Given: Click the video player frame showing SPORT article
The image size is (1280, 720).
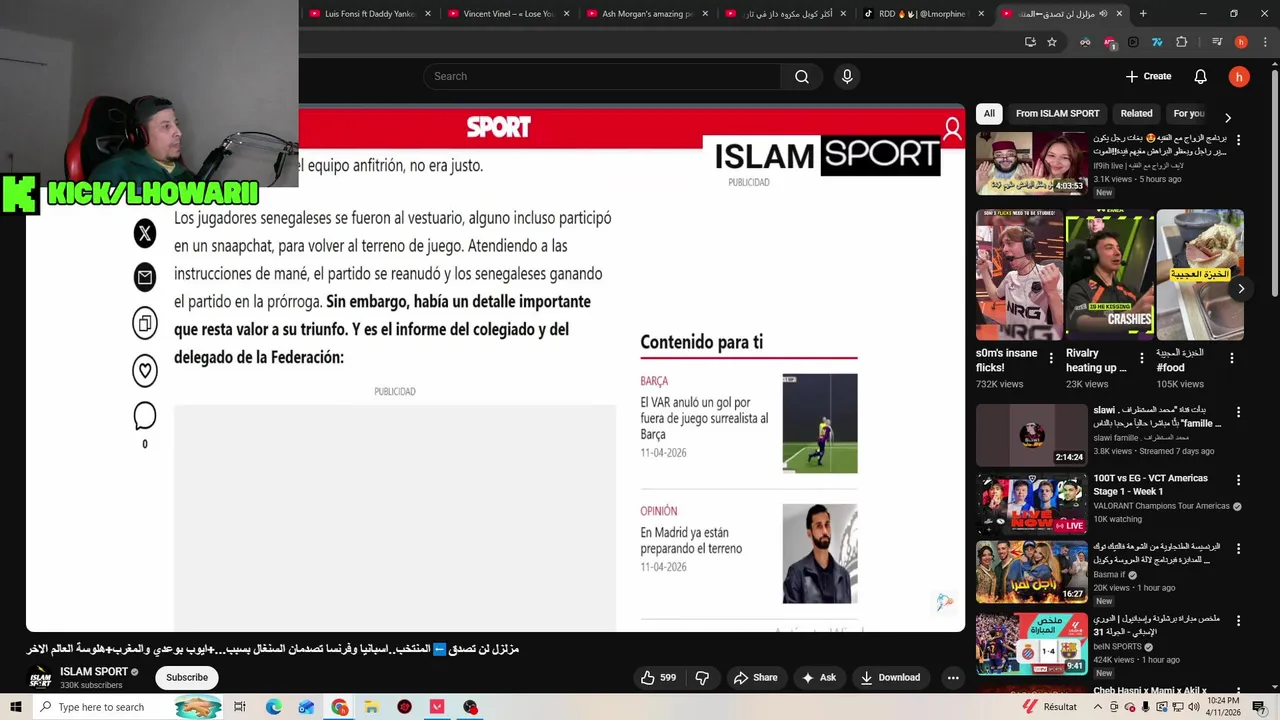Looking at the screenshot, I should point(495,370).
